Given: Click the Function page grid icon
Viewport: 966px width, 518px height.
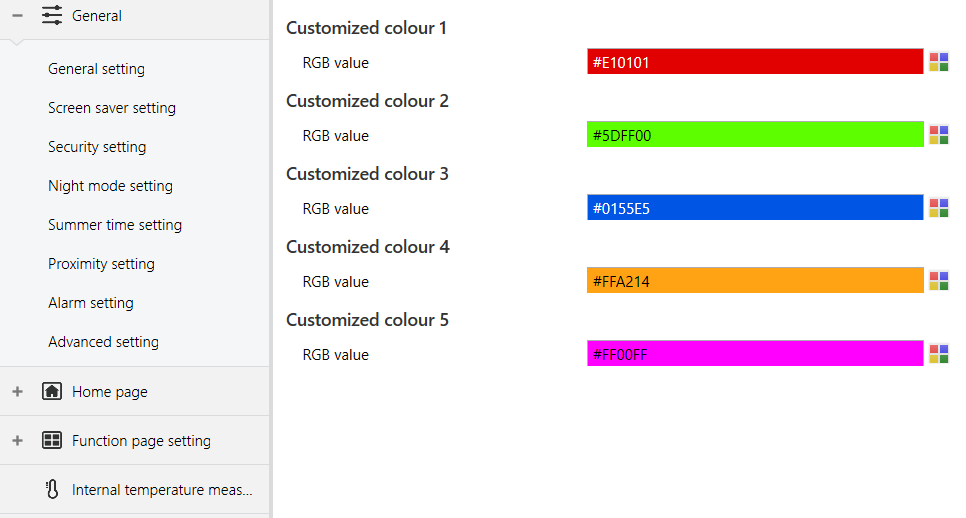Looking at the screenshot, I should pos(52,440).
